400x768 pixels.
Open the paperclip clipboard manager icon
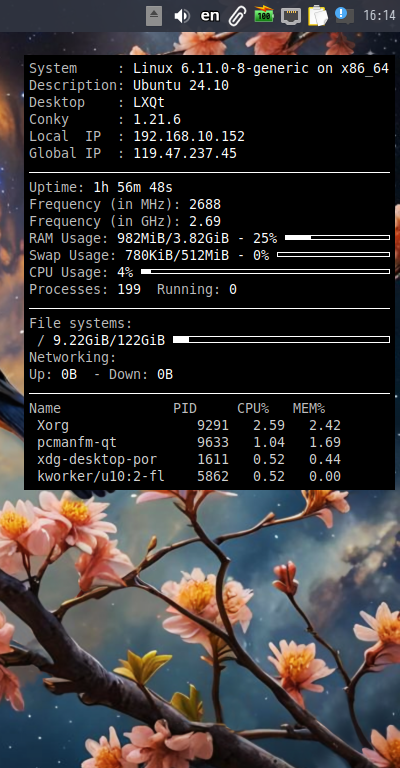pos(237,16)
